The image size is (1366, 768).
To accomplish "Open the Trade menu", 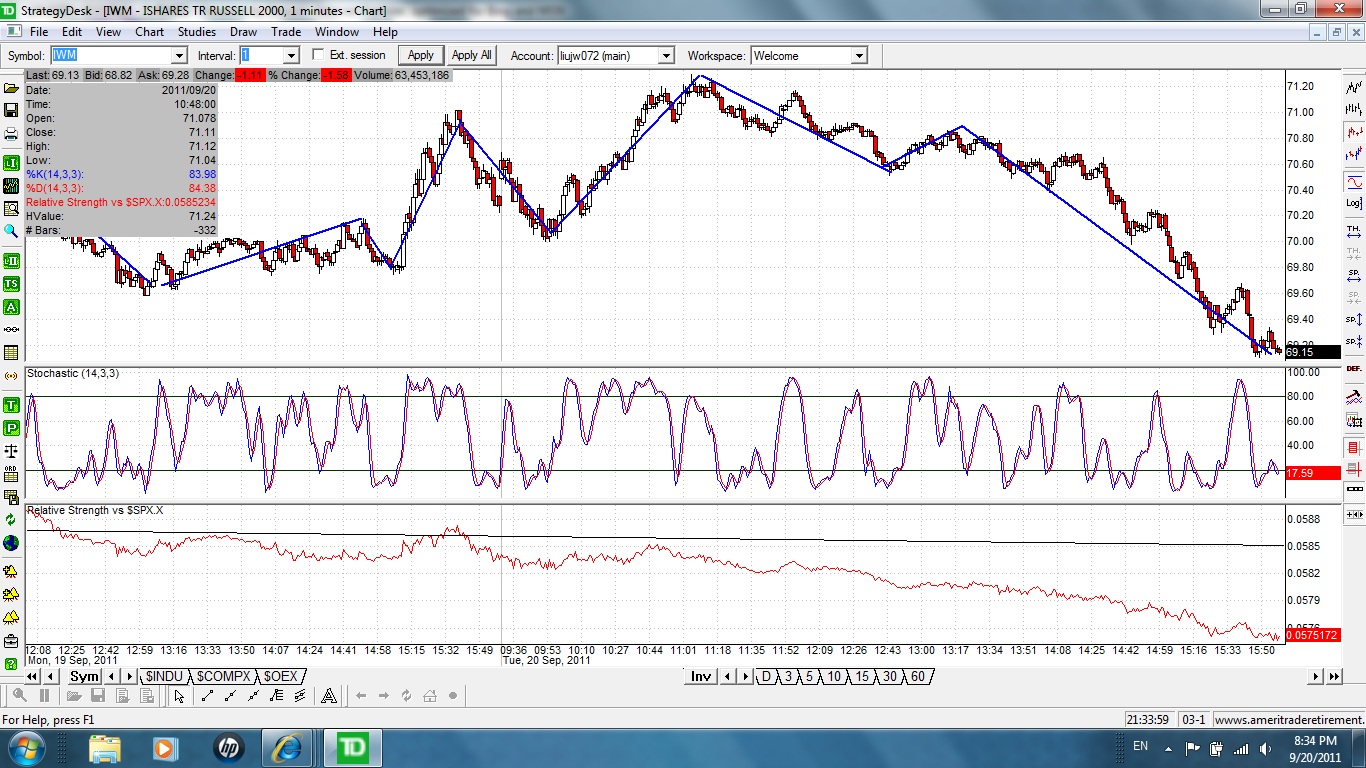I will [286, 32].
